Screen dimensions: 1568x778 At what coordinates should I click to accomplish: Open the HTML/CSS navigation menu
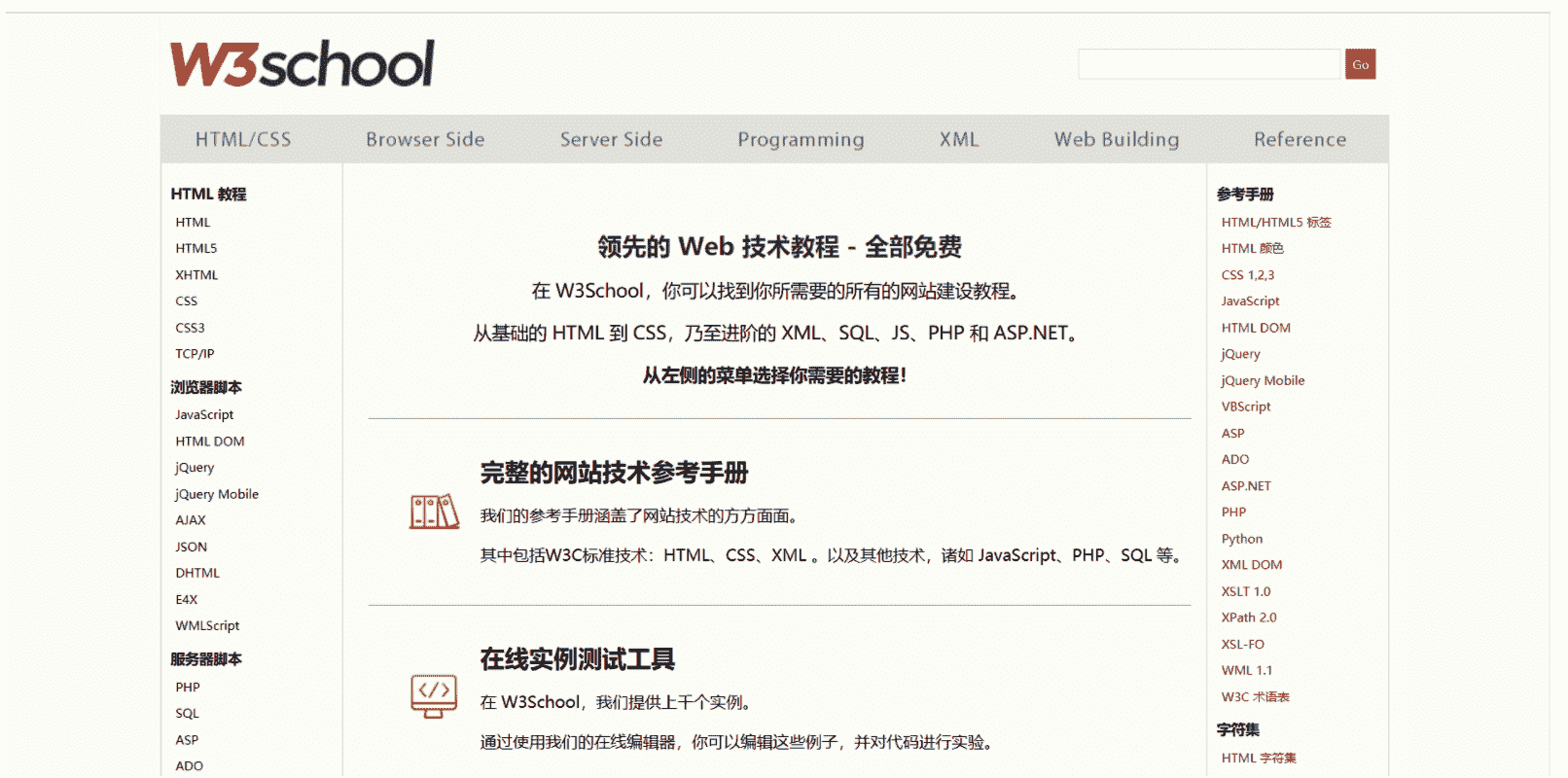click(243, 139)
